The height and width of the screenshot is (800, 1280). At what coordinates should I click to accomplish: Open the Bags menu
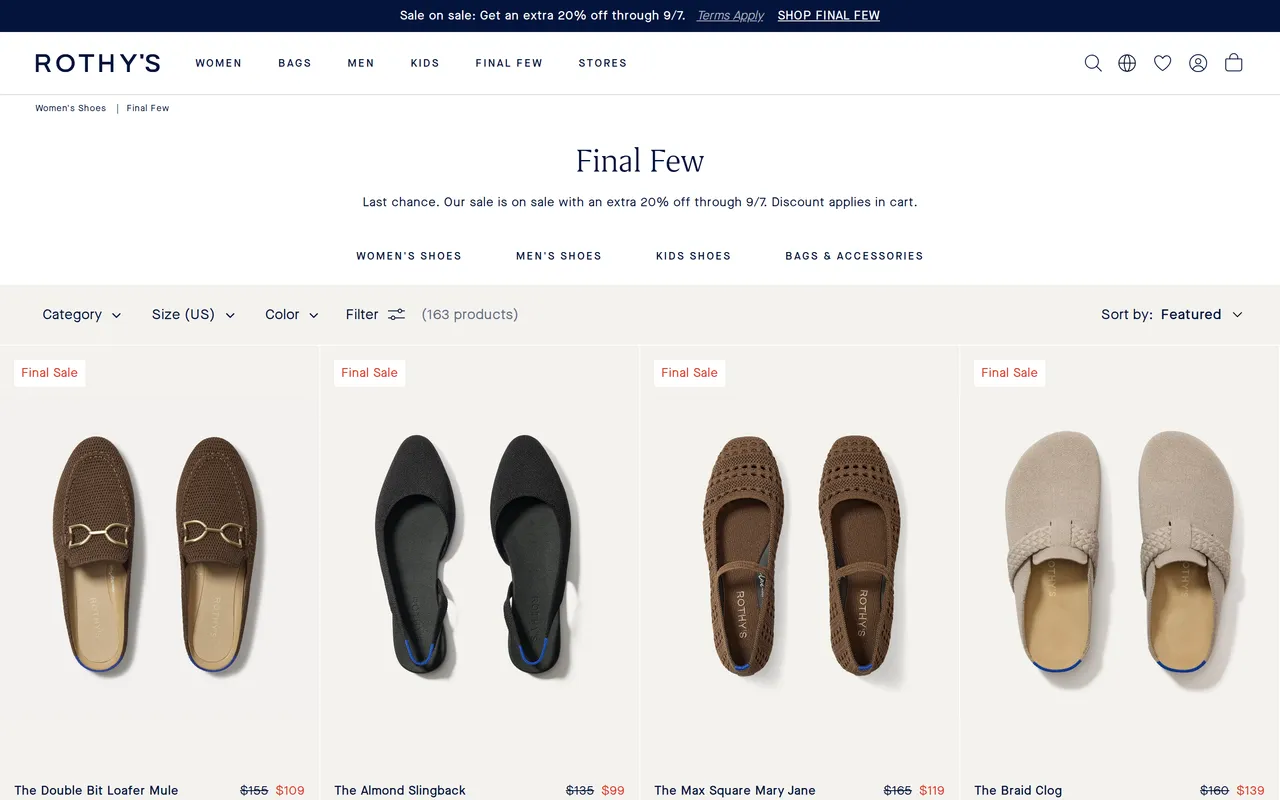295,63
